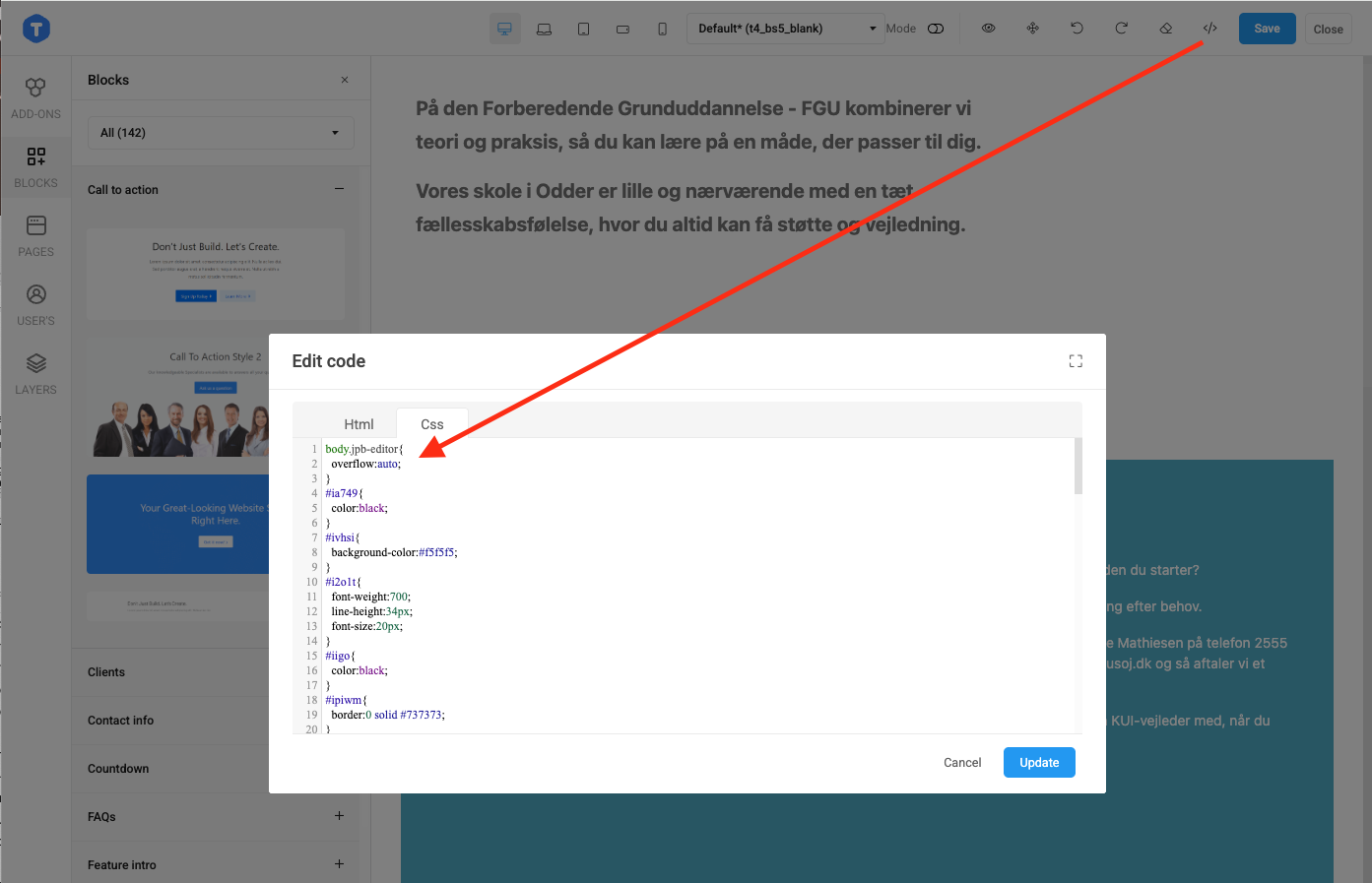This screenshot has width=1372, height=883.
Task: Click the Save button
Action: pyautogui.click(x=1267, y=29)
